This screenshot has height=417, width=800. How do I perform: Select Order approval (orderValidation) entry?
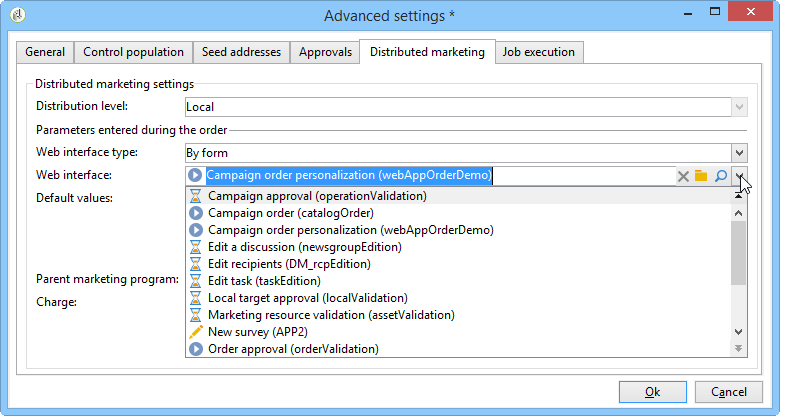293,349
